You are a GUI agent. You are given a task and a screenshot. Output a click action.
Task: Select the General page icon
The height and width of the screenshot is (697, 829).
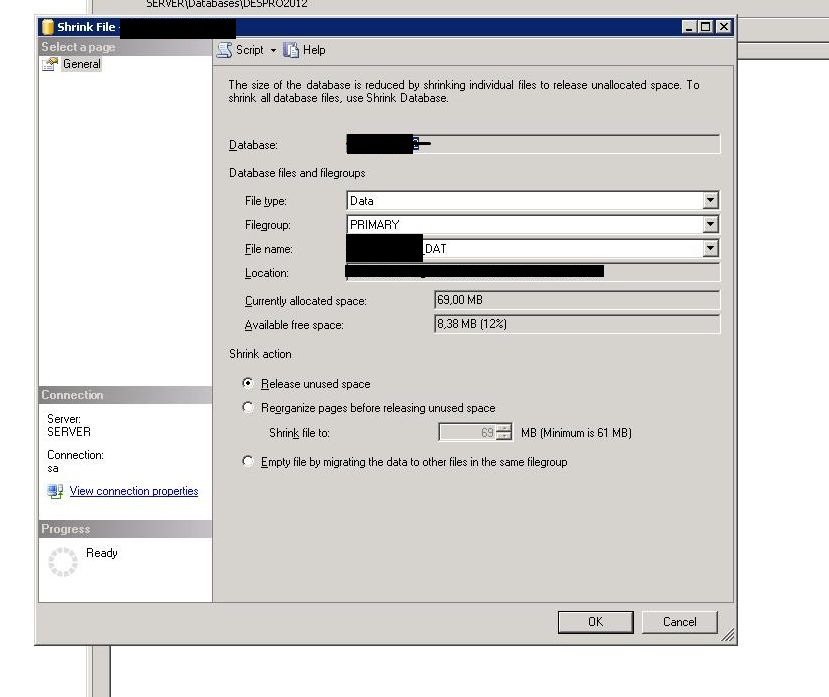coord(50,64)
